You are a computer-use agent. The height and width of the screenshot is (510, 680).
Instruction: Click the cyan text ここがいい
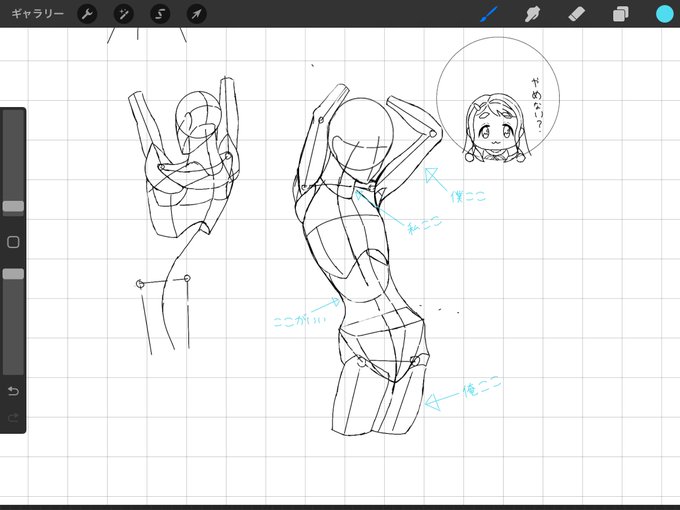[300, 321]
